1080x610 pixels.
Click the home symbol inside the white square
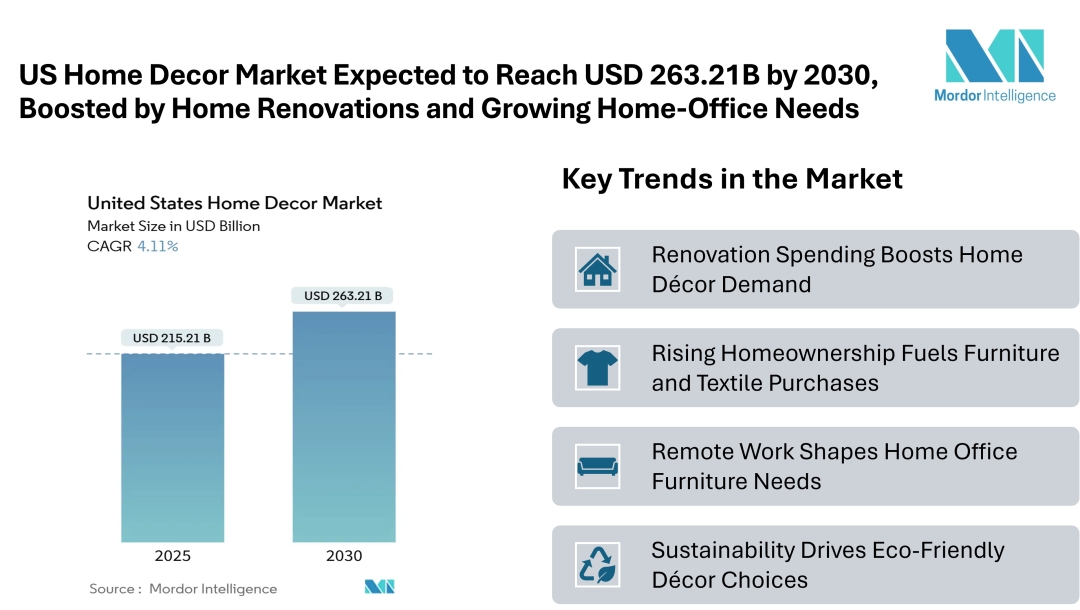597,268
